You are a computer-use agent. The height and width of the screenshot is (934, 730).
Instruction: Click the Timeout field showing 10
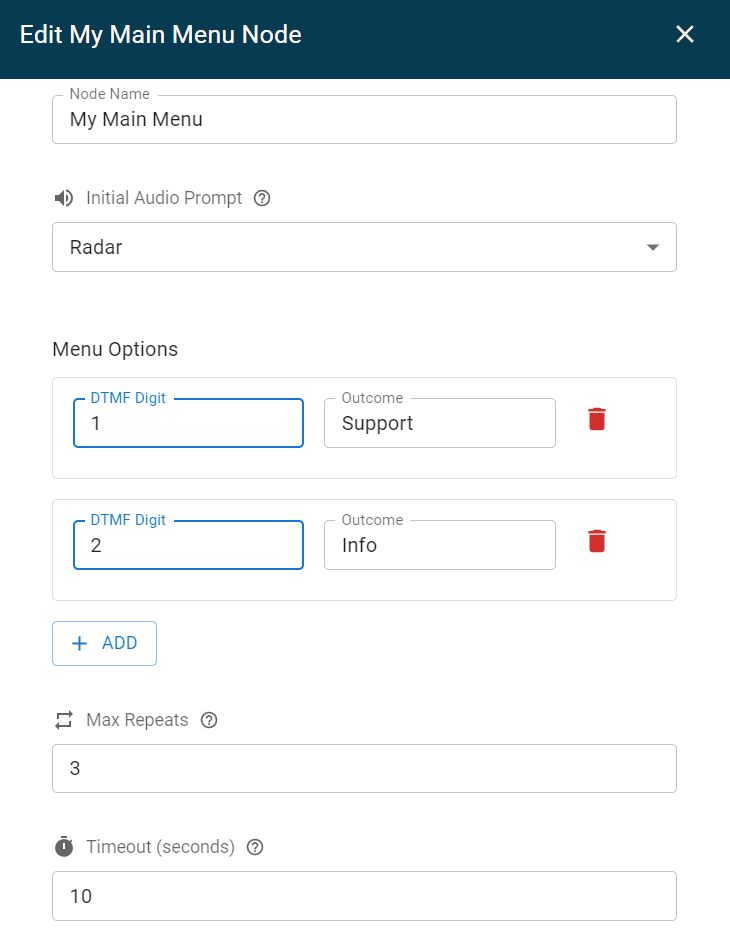coord(364,896)
